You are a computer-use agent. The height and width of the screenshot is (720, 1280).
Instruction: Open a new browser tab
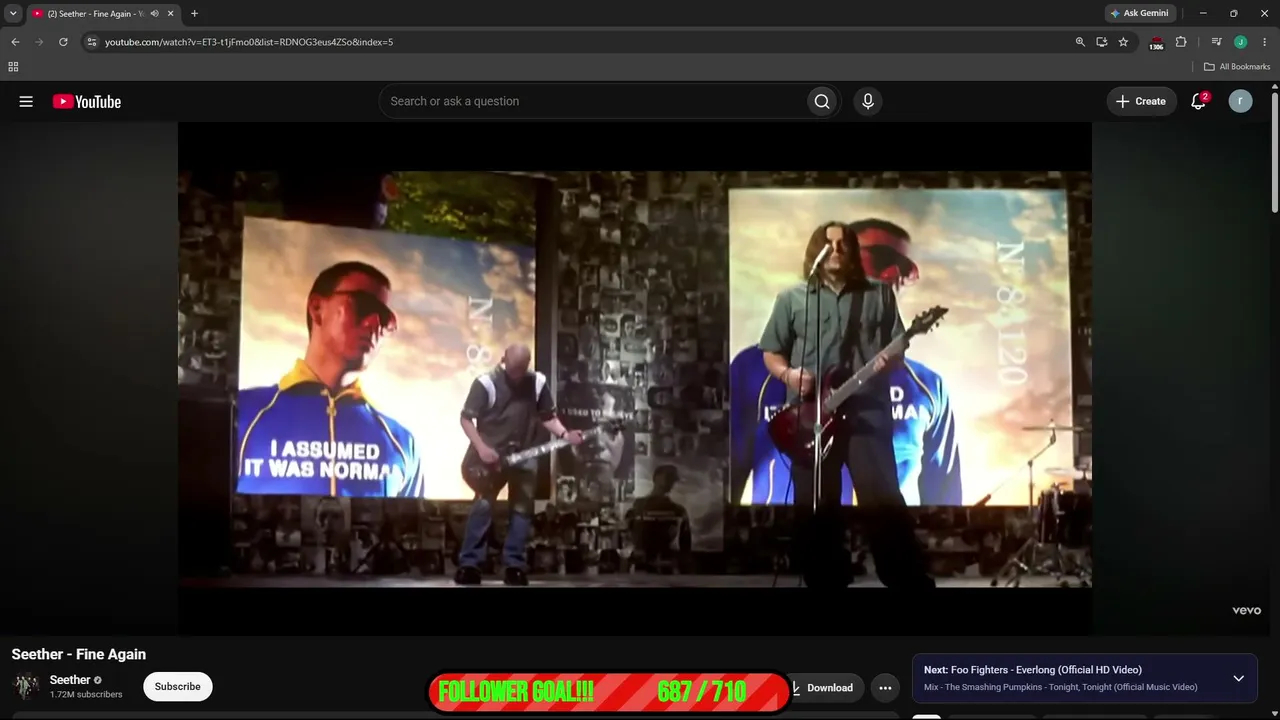194,14
